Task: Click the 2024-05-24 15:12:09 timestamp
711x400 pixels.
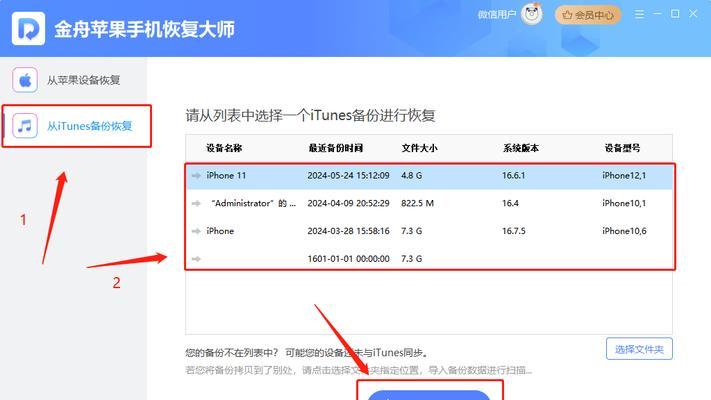Action: pyautogui.click(x=348, y=176)
